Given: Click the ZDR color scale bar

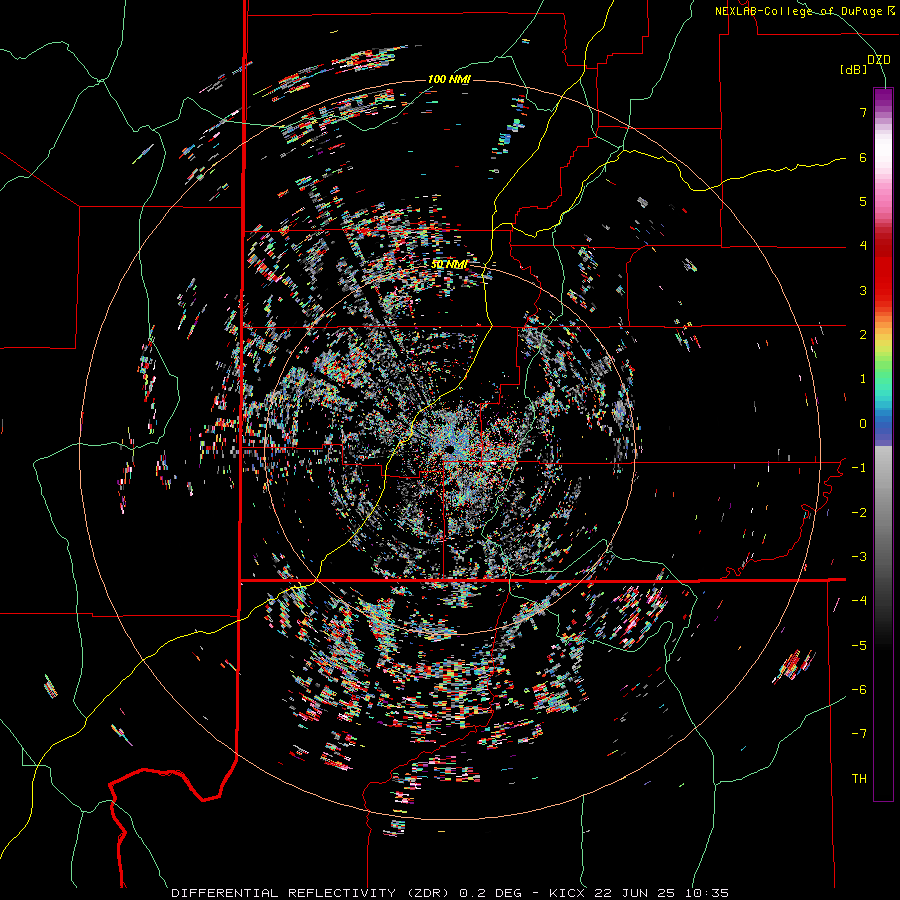Looking at the screenshot, I should tap(883, 444).
